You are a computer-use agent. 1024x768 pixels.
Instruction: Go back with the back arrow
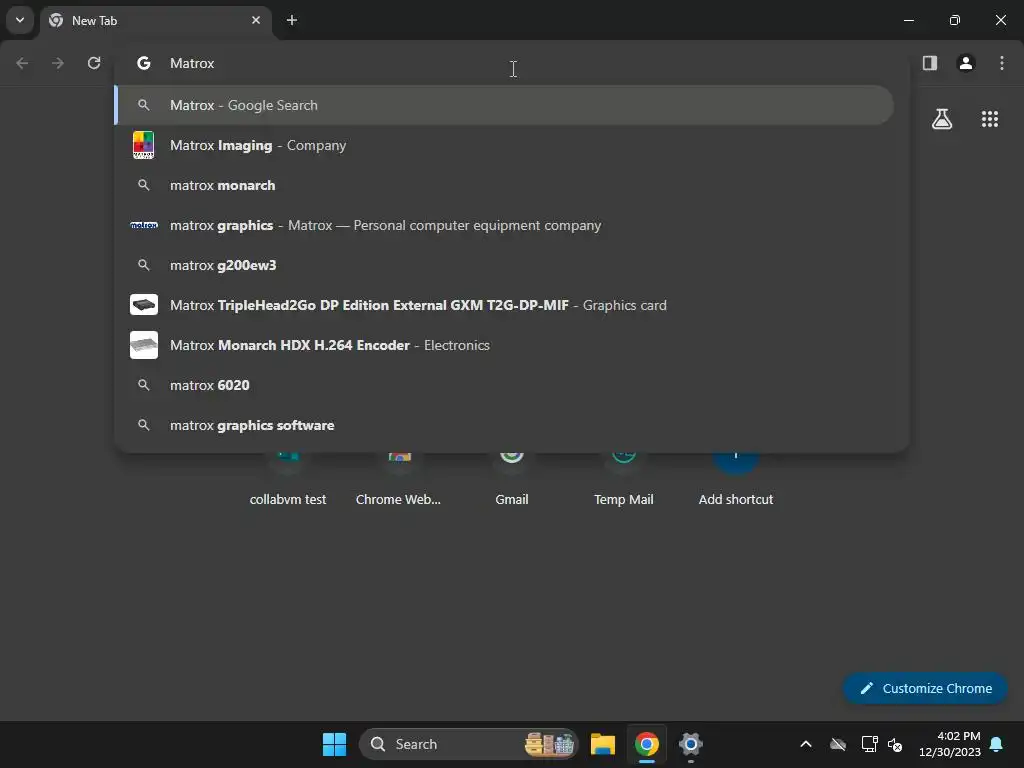(x=22, y=63)
